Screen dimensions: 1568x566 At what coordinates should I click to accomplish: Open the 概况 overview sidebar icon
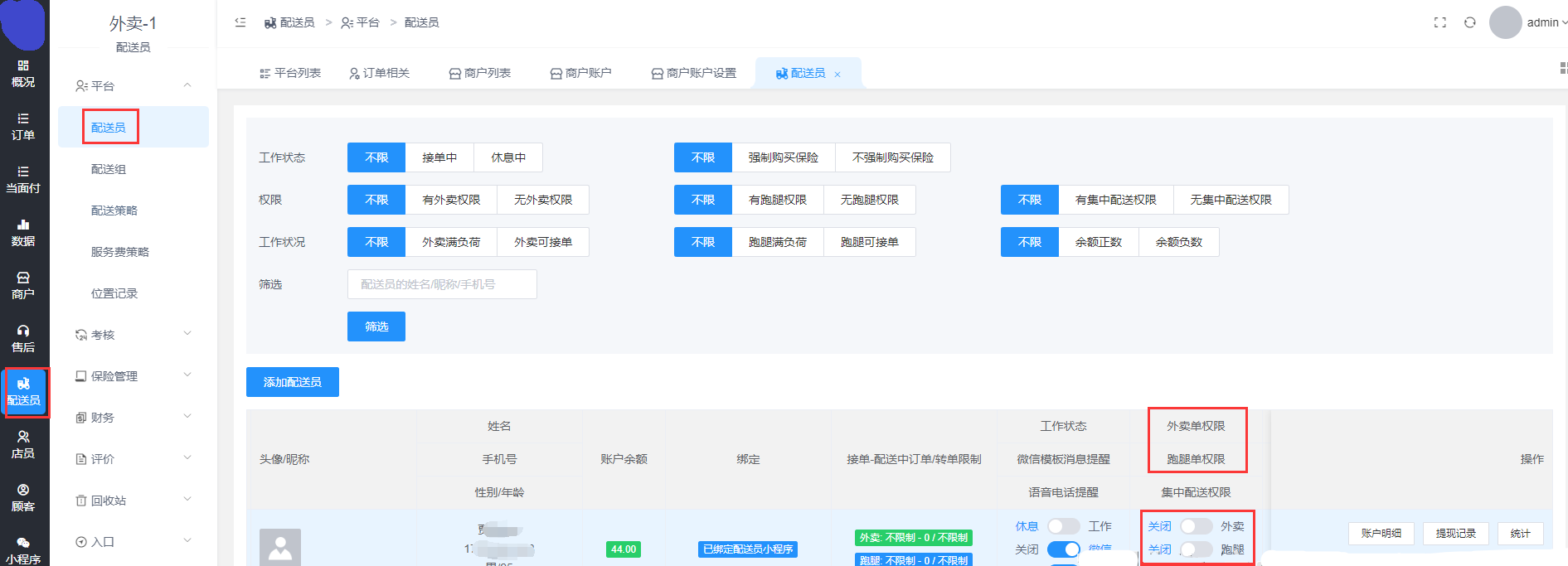point(23,73)
